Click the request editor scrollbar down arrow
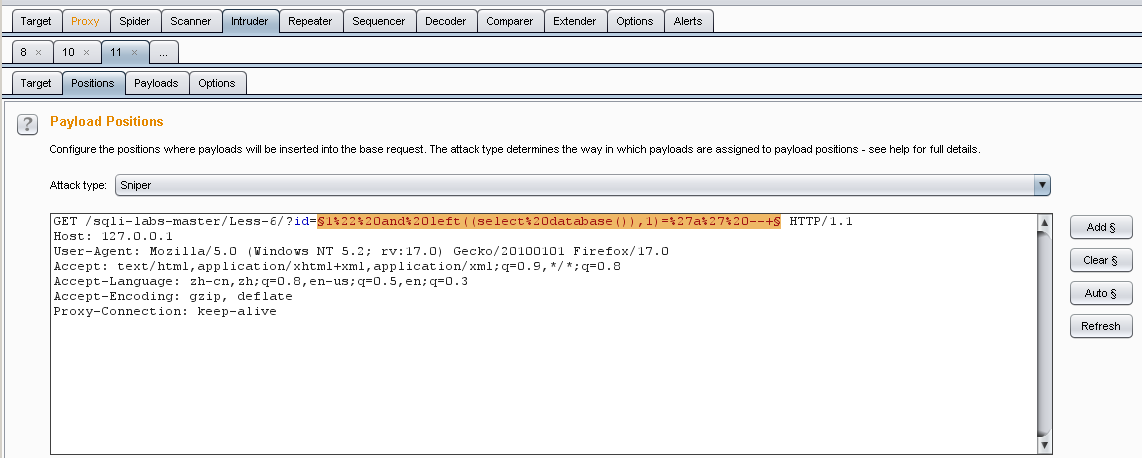 coord(1044,445)
